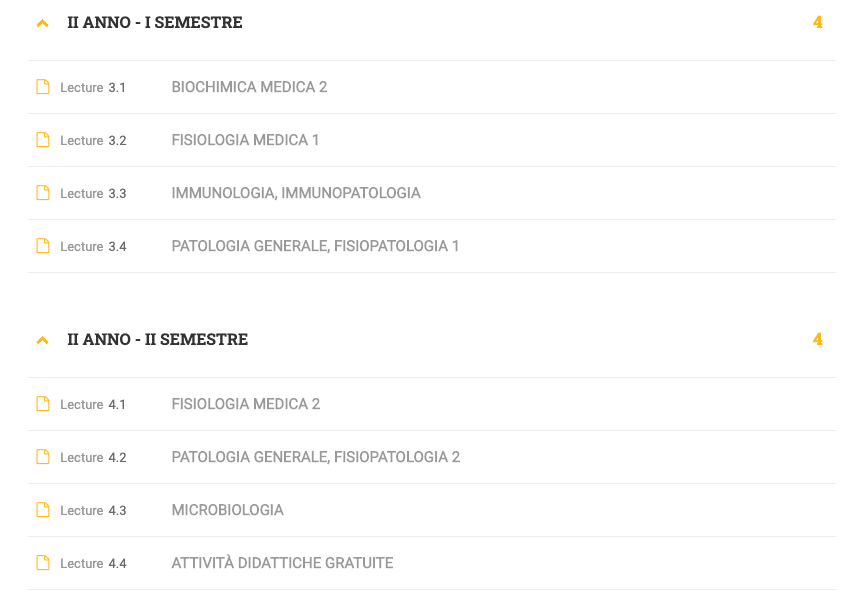Open ATTIVITÀ DIDATTICHE GRATUITE item
This screenshot has width=863, height=599.
click(282, 563)
